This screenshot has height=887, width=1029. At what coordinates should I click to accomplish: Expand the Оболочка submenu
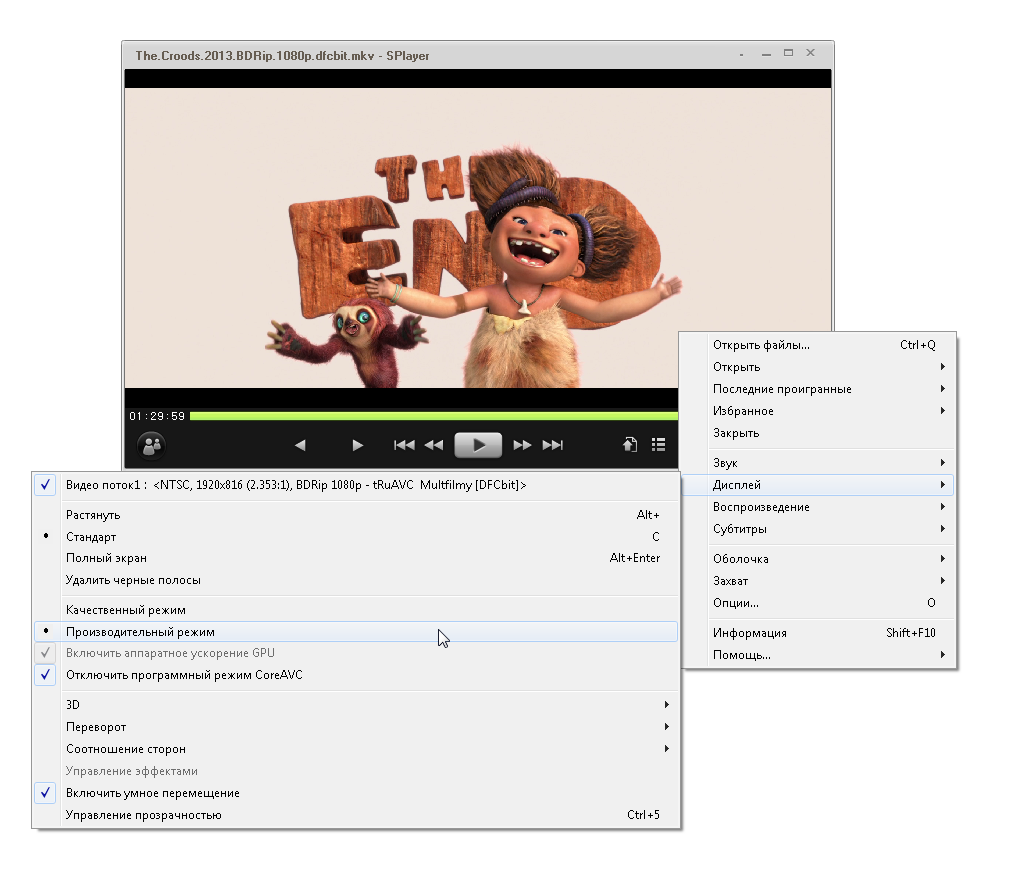click(818, 559)
